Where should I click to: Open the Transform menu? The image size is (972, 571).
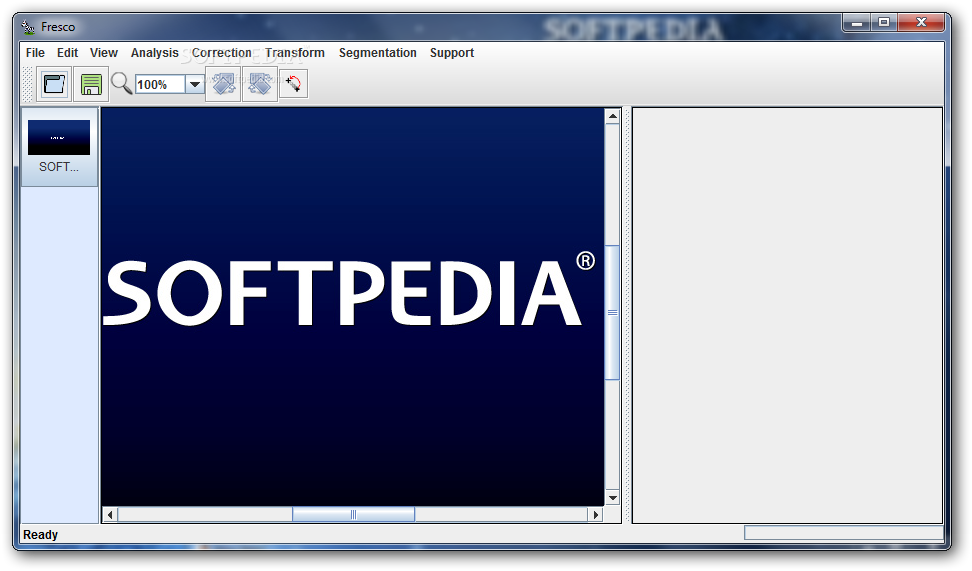coord(295,53)
